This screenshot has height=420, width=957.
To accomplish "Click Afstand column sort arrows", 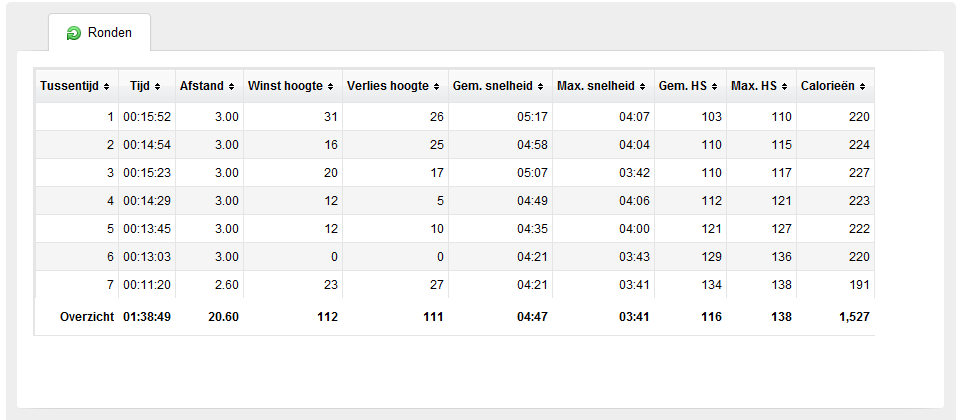I will pyautogui.click(x=231, y=87).
